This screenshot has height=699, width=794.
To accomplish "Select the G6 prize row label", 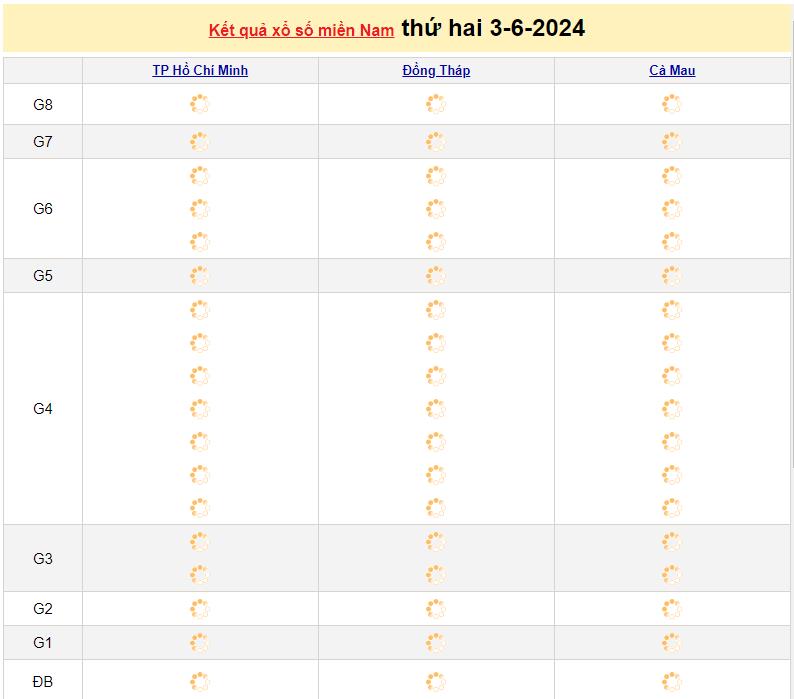I will [43, 209].
